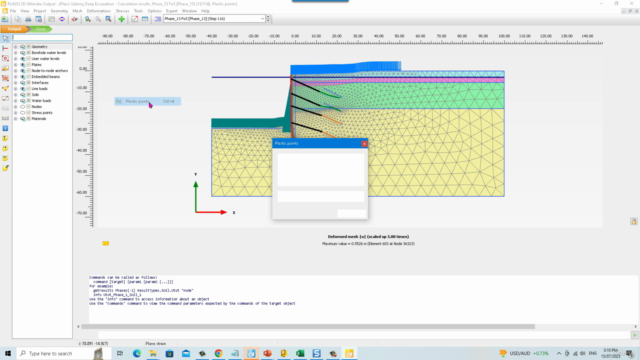Open Excel from the taskbar

click(x=300, y=353)
